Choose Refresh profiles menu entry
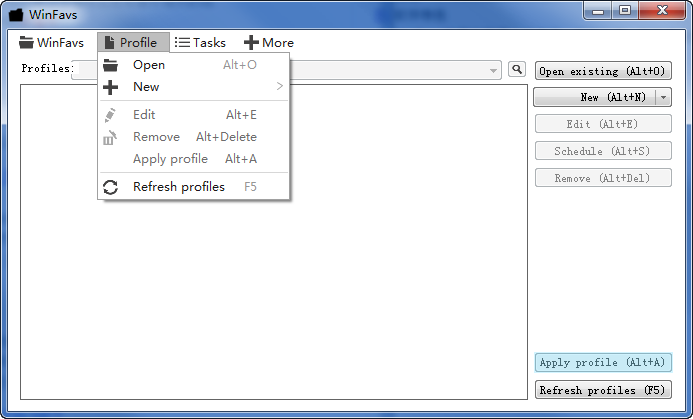This screenshot has width=693, height=419. (x=194, y=187)
